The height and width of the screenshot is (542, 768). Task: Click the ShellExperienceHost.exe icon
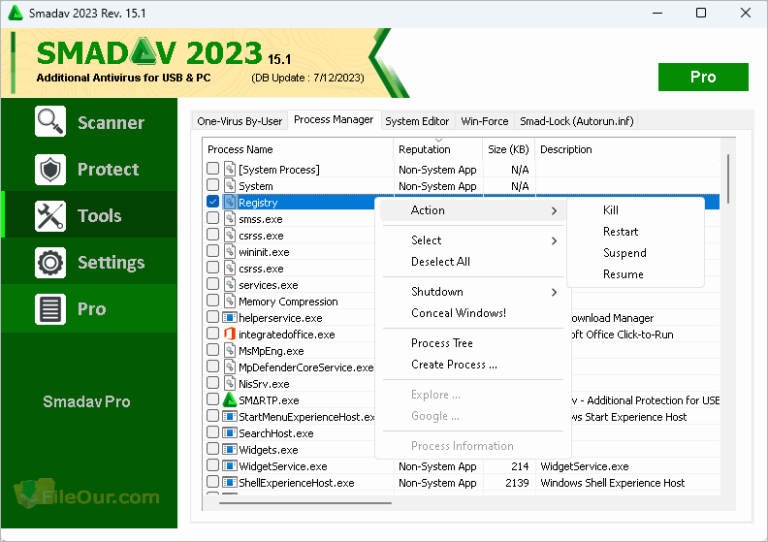[x=230, y=482]
